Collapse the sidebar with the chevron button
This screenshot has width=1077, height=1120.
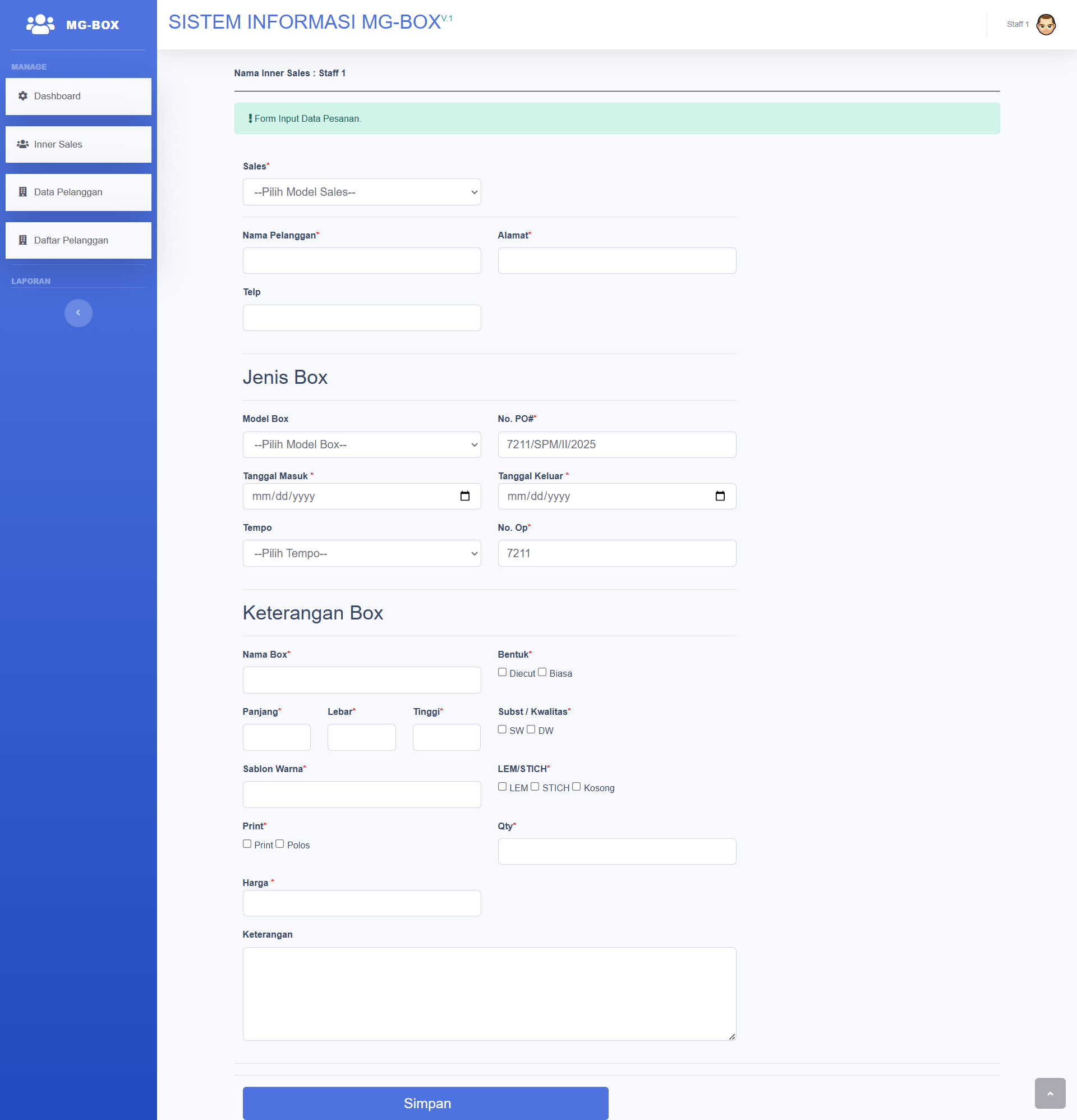[79, 313]
